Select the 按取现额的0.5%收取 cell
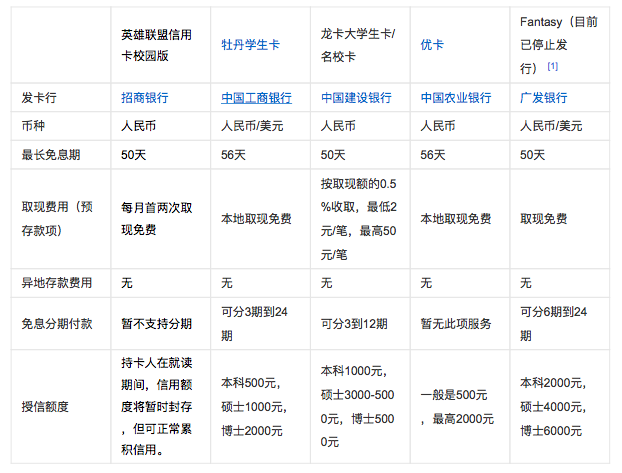This screenshot has width=622, height=473. tap(359, 219)
